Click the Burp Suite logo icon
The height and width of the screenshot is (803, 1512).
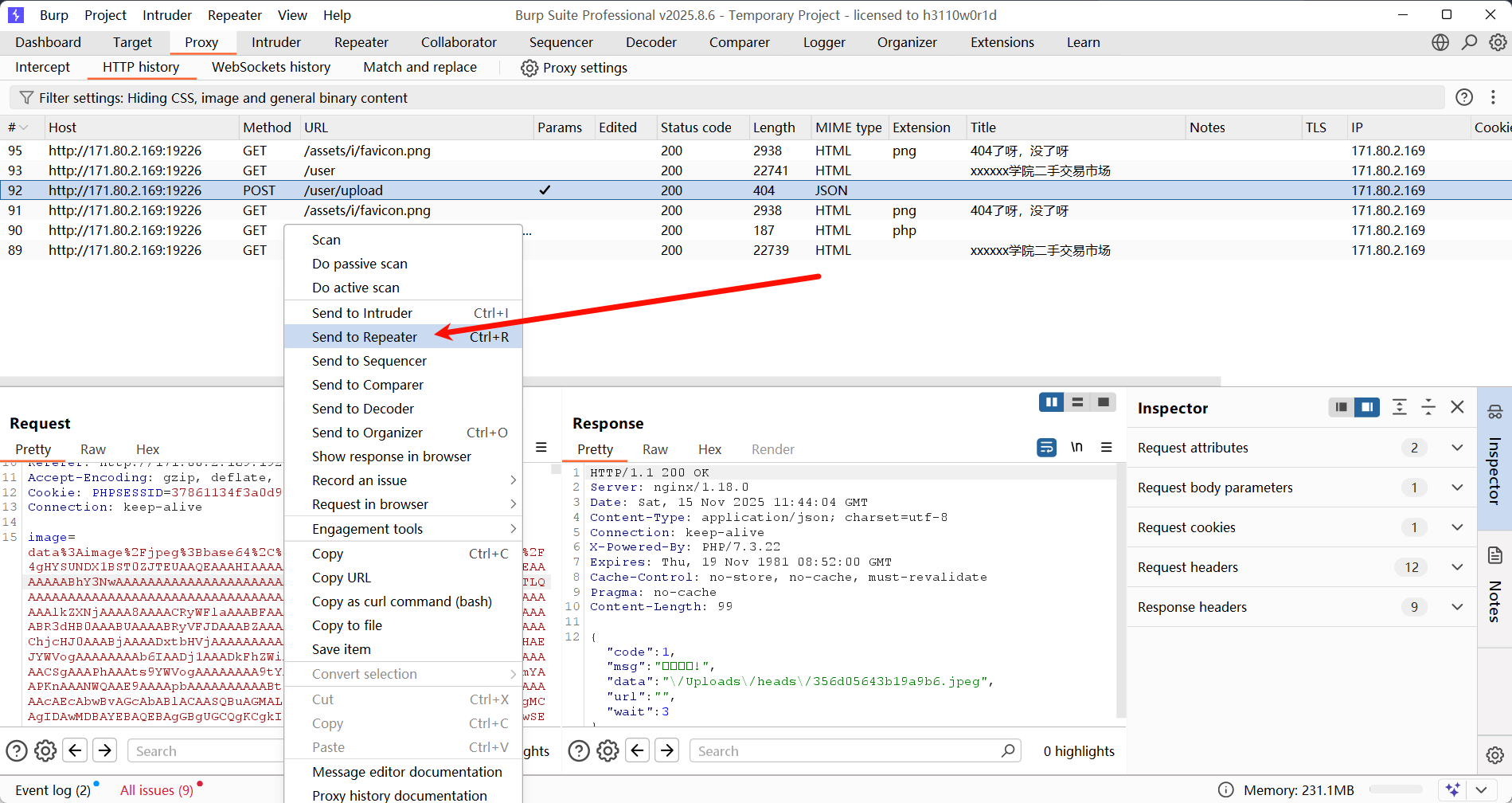pos(16,15)
